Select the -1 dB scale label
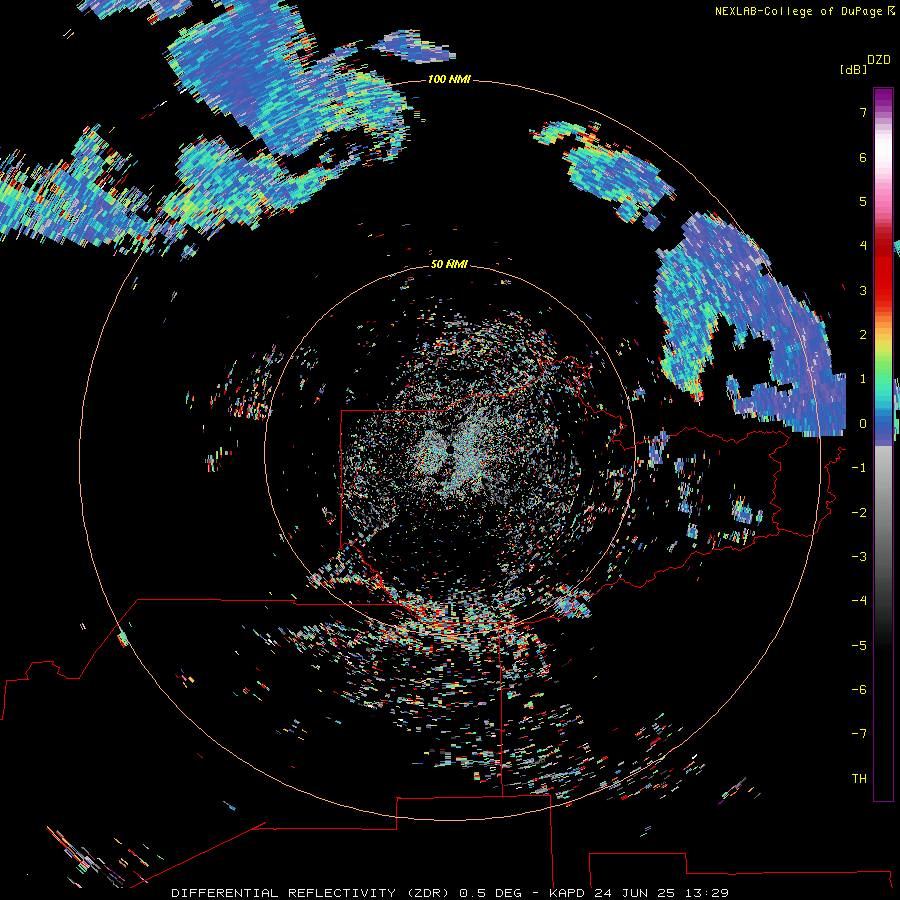The width and height of the screenshot is (900, 900). pyautogui.click(x=859, y=468)
